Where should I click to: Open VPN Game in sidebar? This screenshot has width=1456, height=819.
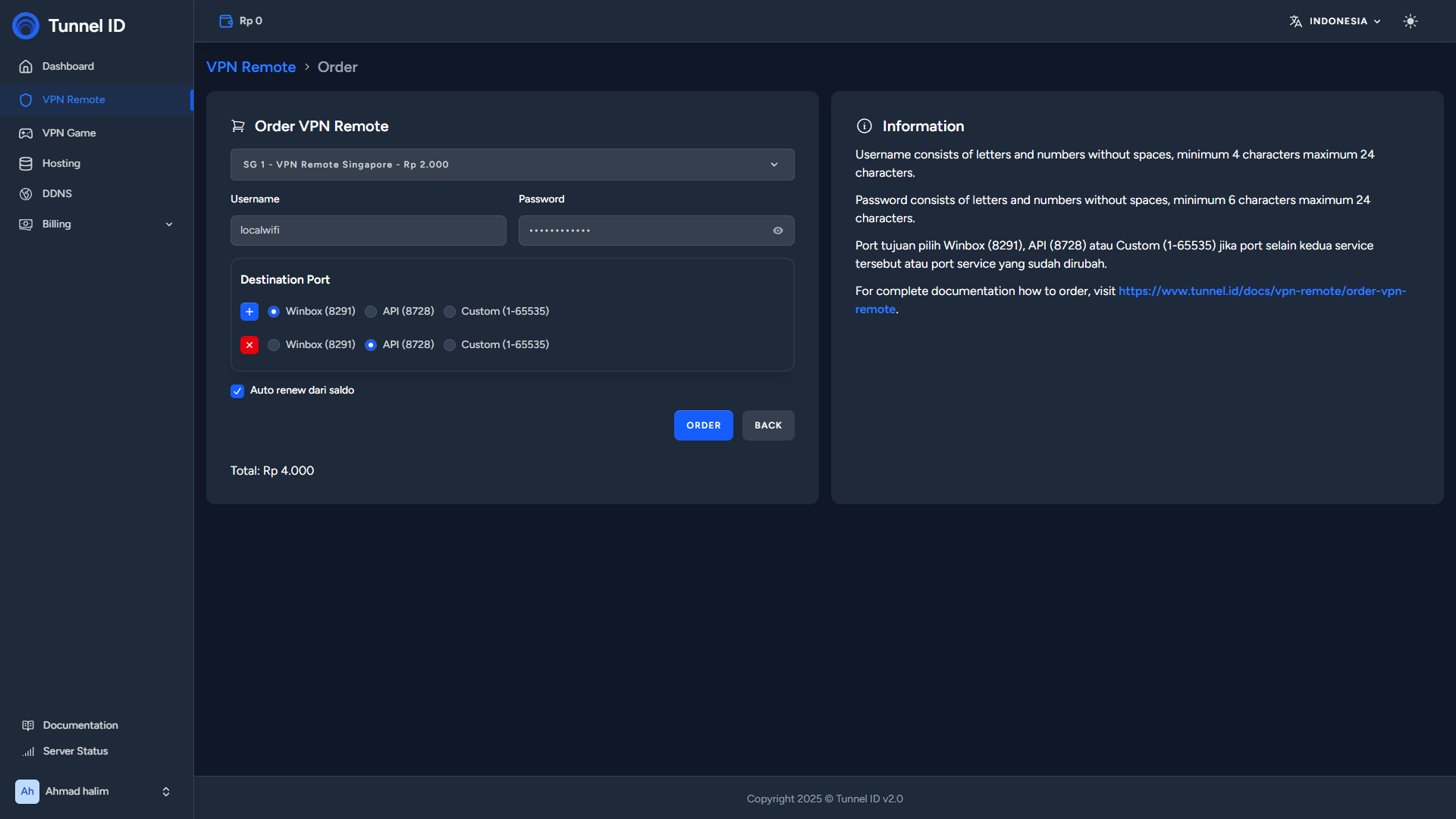[x=69, y=133]
